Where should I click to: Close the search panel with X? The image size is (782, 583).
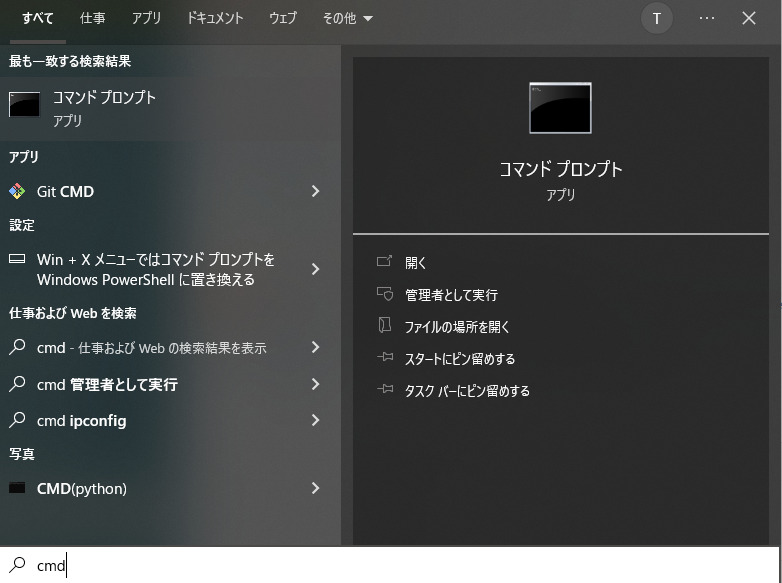(x=749, y=18)
